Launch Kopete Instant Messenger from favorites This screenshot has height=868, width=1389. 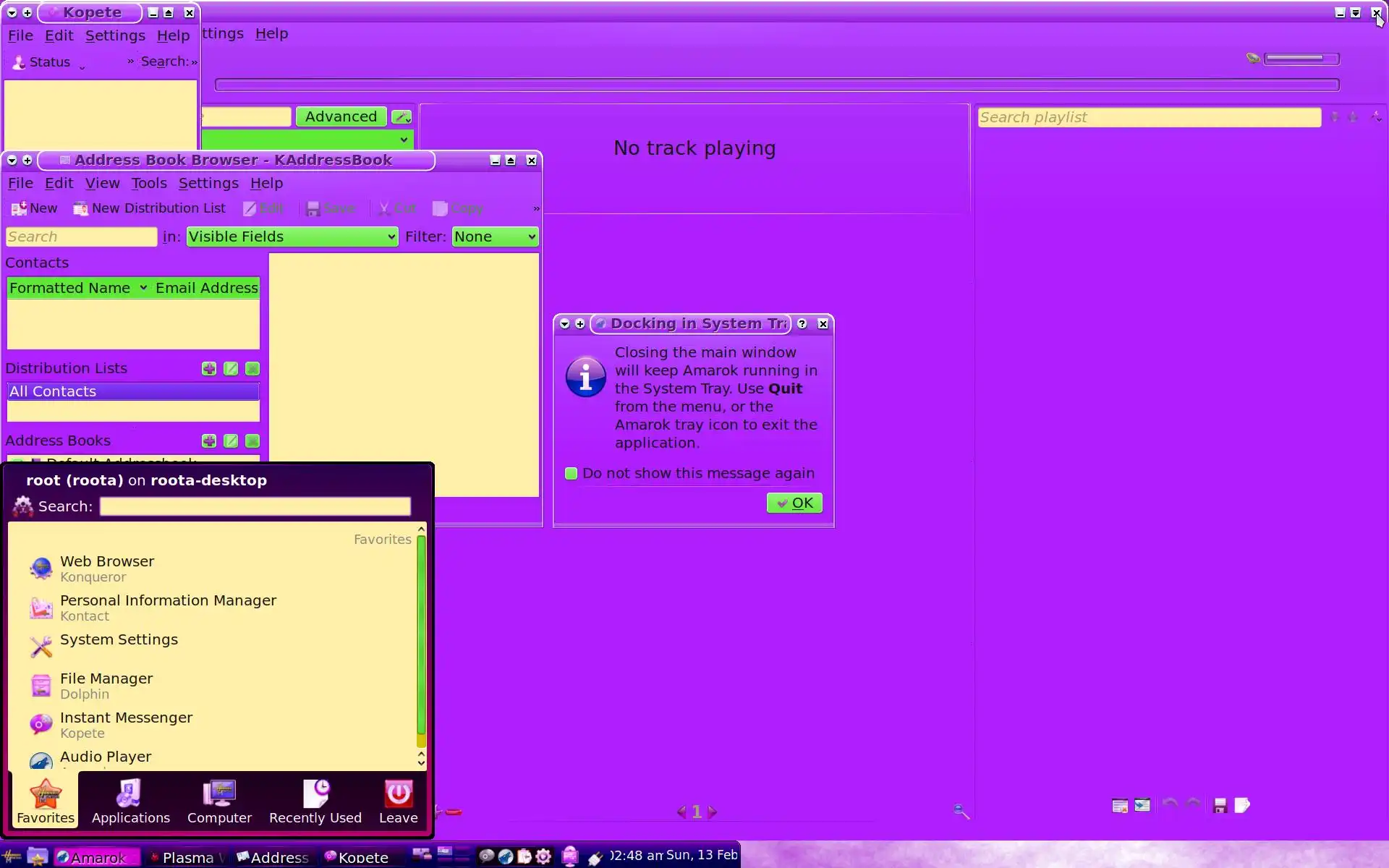pos(126,725)
